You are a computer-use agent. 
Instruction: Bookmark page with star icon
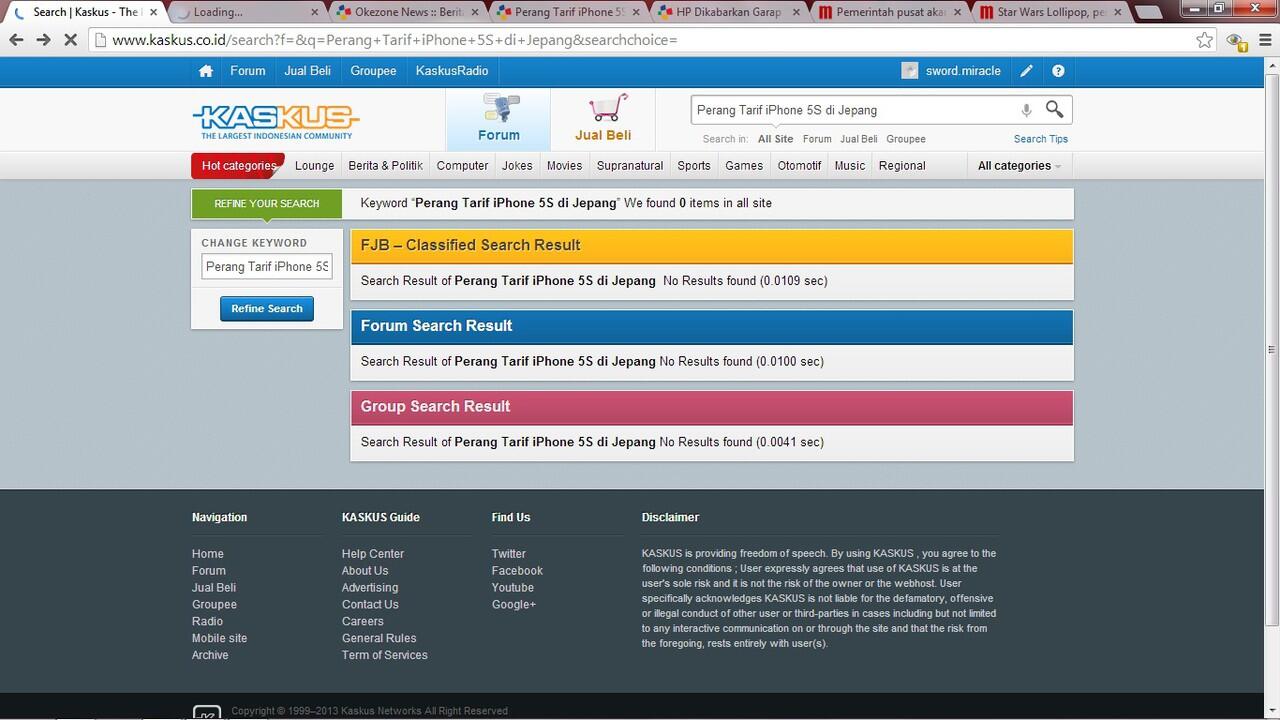tap(1204, 40)
